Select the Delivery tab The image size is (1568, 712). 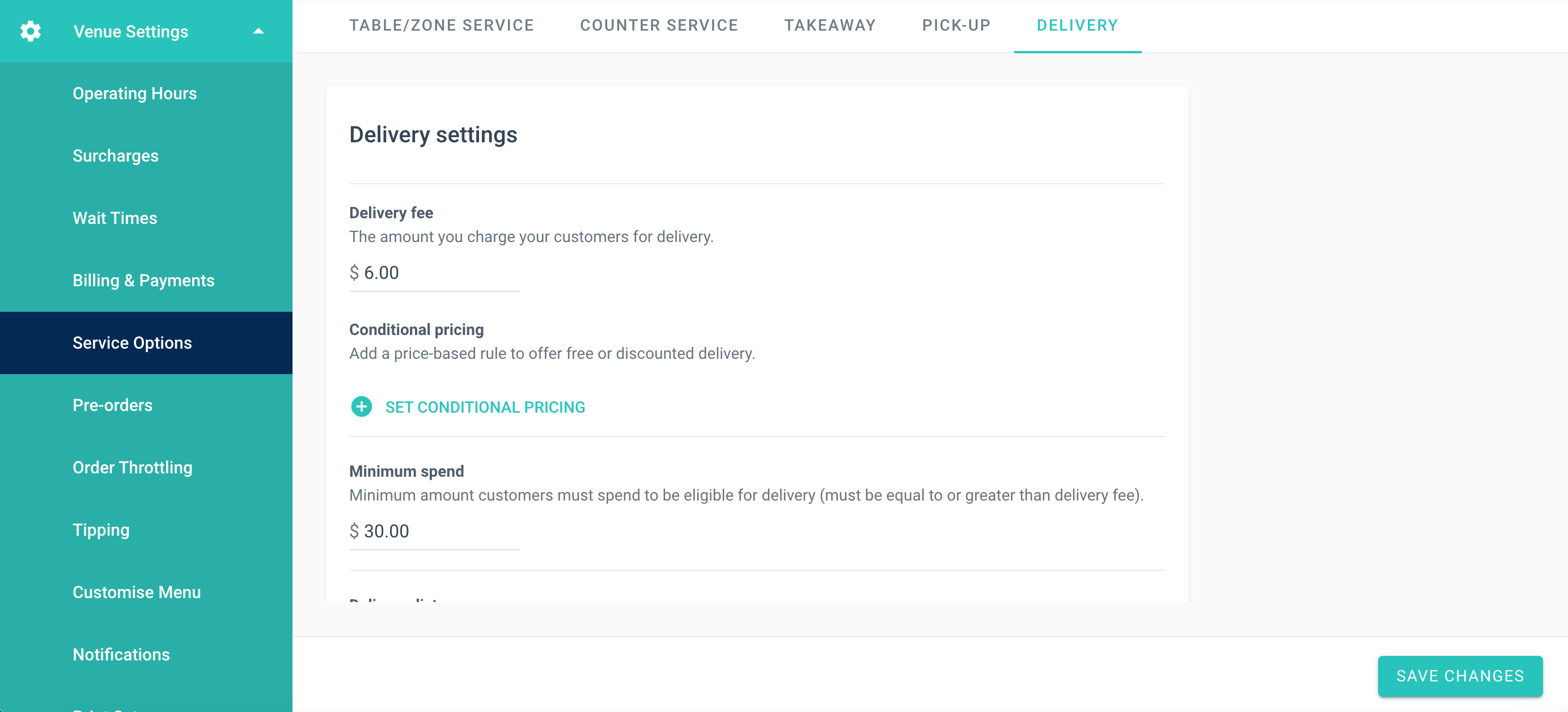[x=1077, y=26]
